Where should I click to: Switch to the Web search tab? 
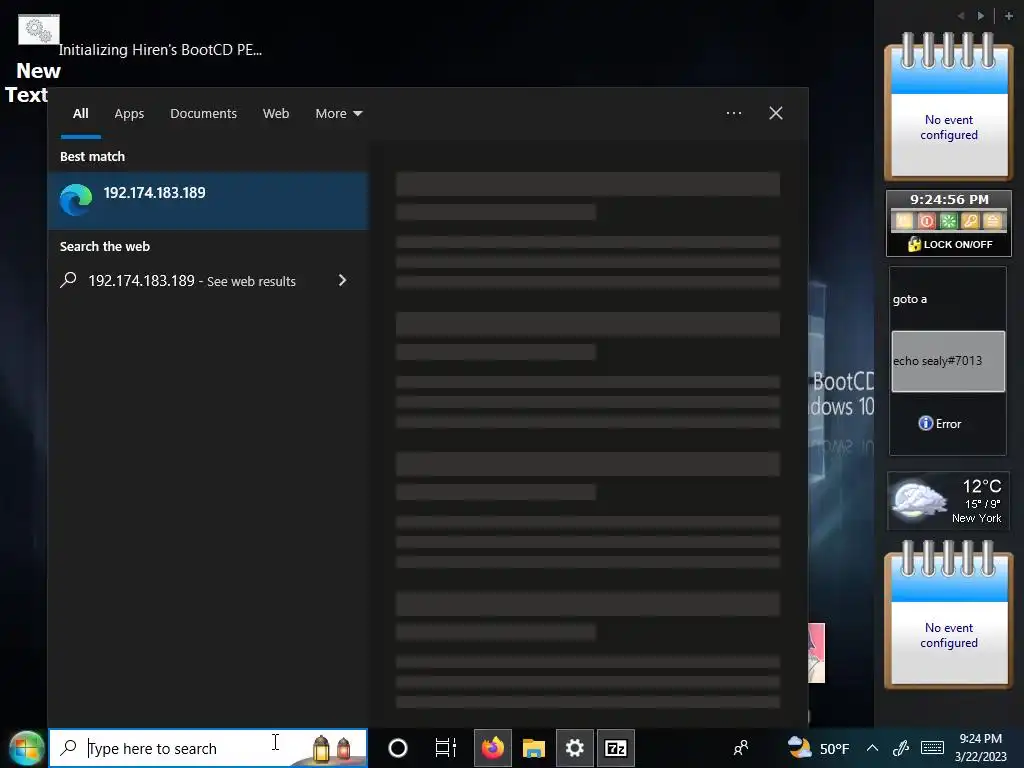point(276,114)
